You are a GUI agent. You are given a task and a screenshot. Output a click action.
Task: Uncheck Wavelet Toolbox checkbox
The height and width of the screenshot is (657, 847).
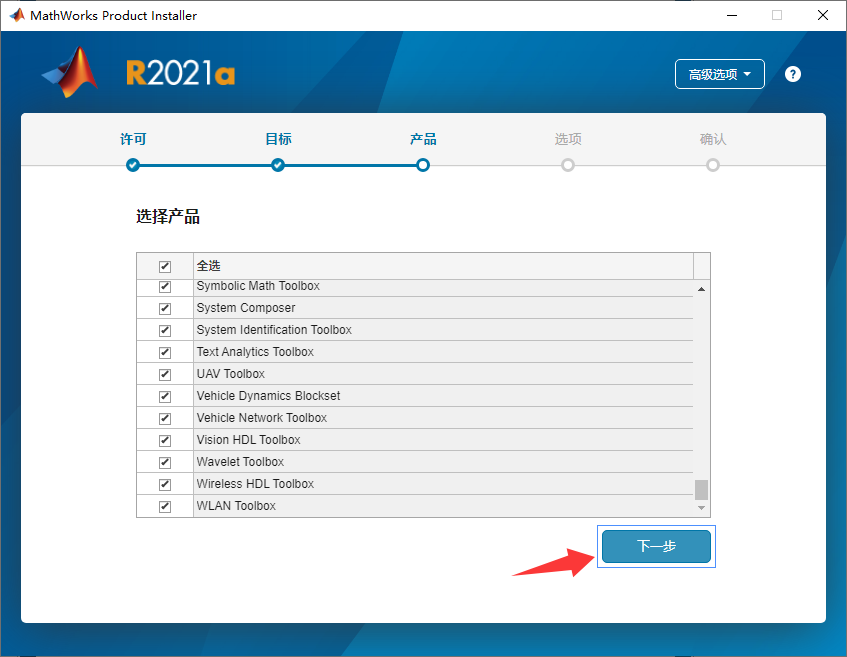tap(165, 462)
